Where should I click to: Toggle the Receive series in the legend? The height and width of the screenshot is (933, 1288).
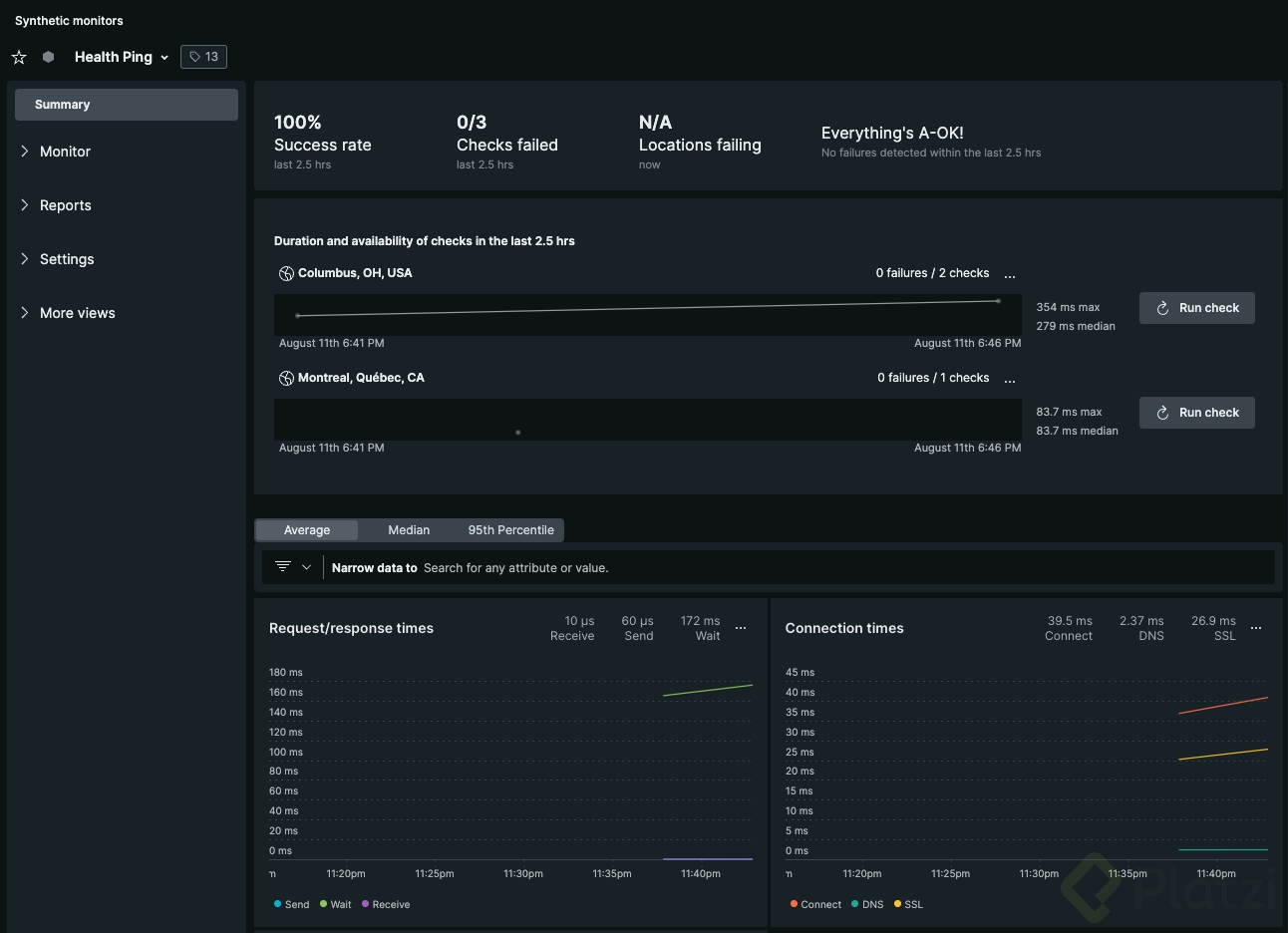tap(386, 905)
